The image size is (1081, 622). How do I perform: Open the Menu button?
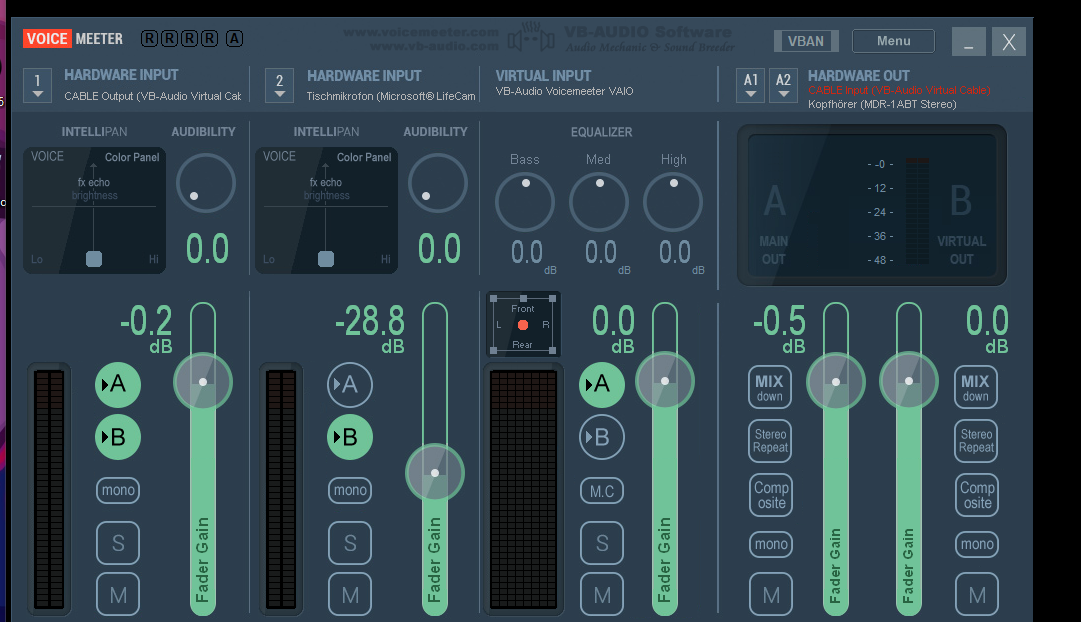(893, 41)
